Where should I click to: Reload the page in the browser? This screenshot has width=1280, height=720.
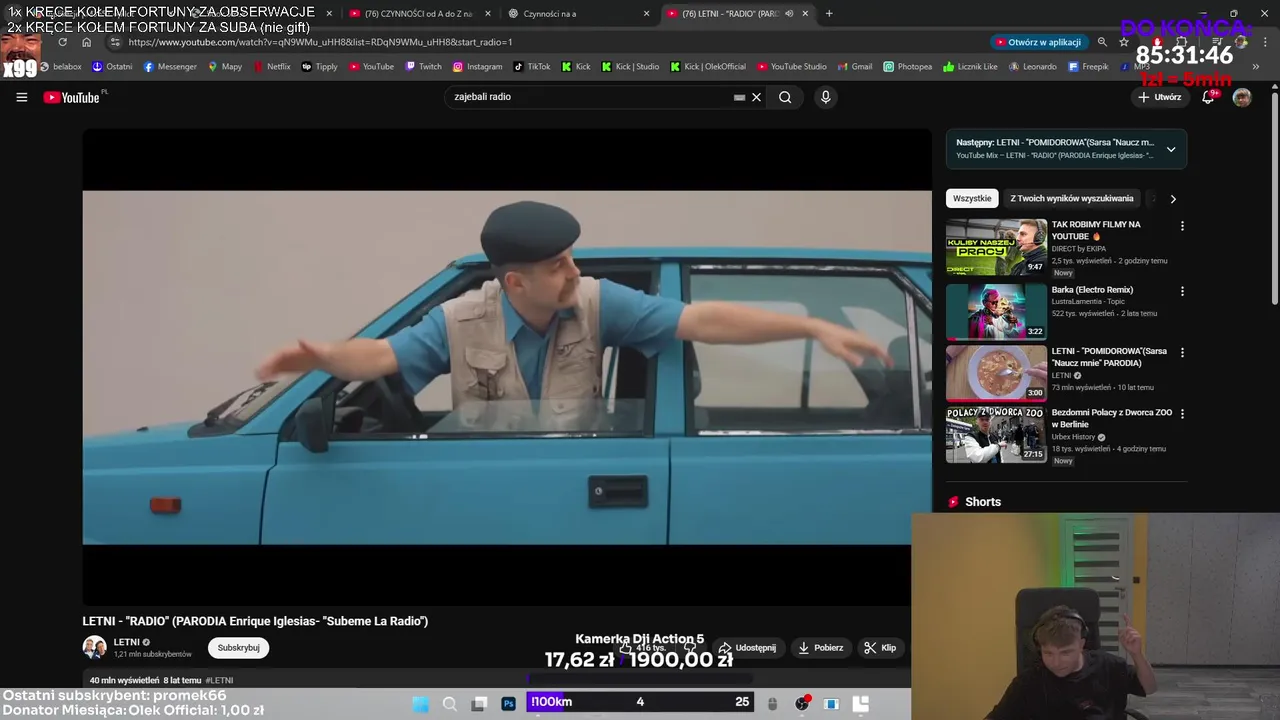(62, 42)
